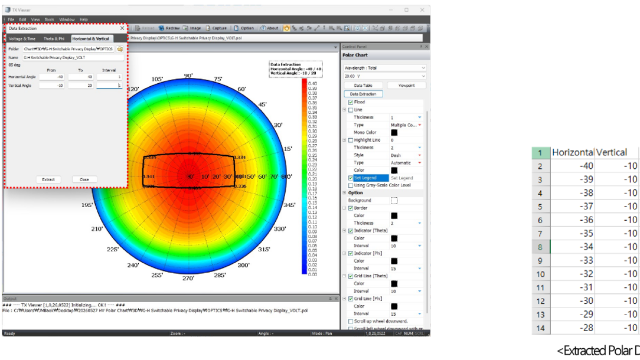Open Line Type Multiple Co... dropdown
The height and width of the screenshot is (360, 640).
coord(420,125)
